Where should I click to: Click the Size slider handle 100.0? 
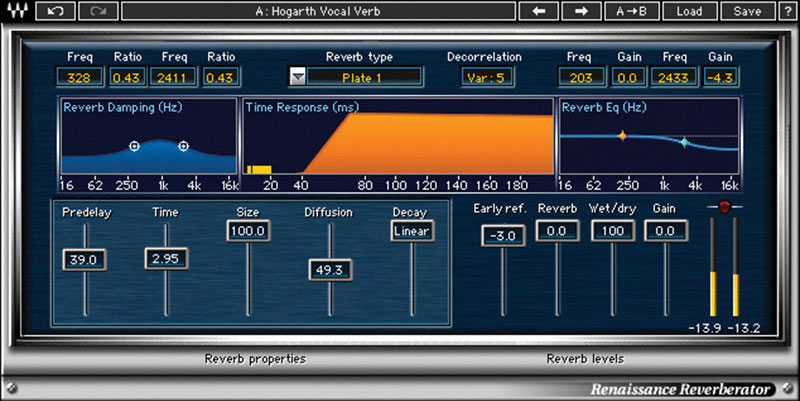click(x=248, y=231)
